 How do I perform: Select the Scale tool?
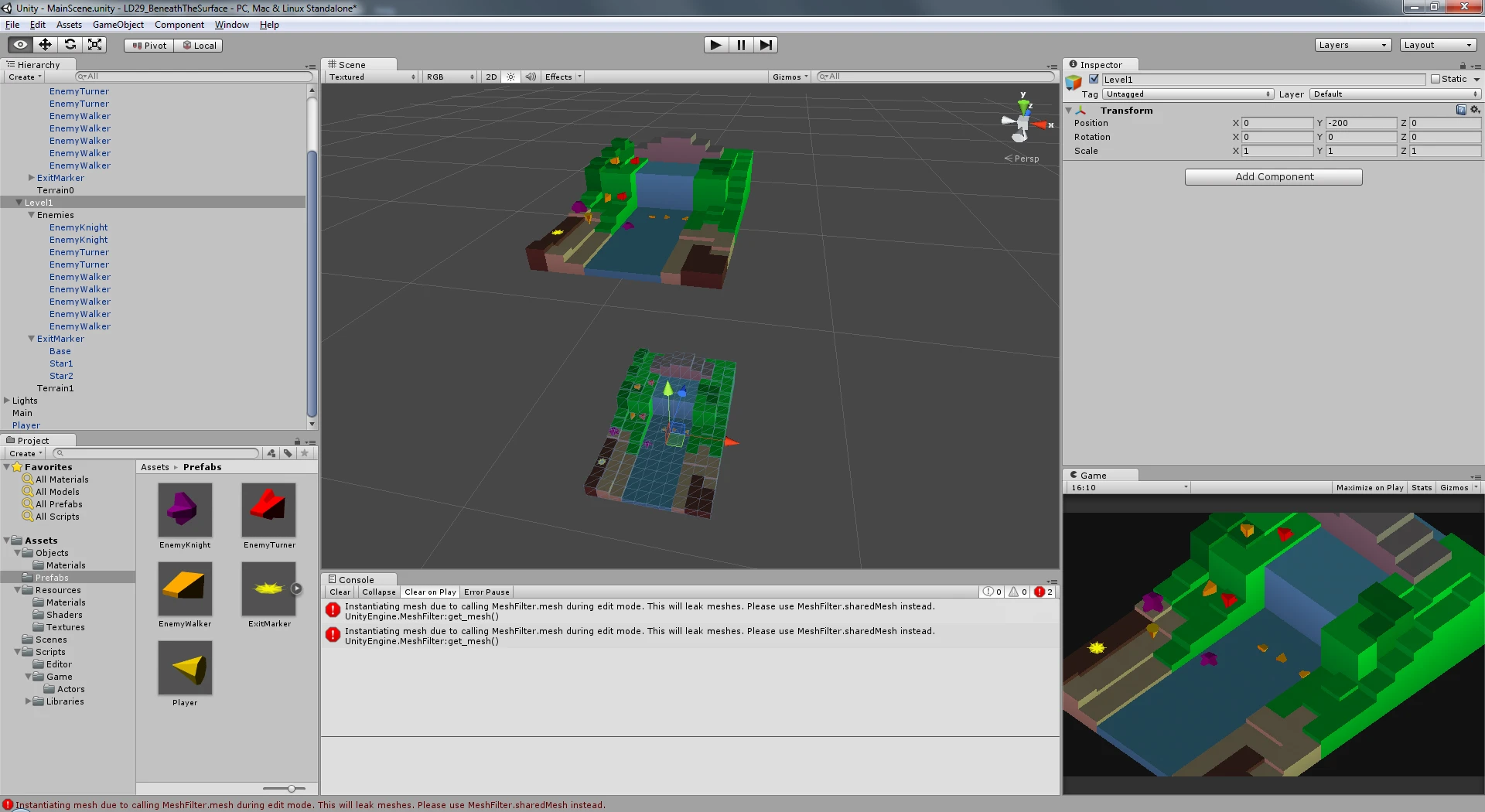(x=95, y=45)
